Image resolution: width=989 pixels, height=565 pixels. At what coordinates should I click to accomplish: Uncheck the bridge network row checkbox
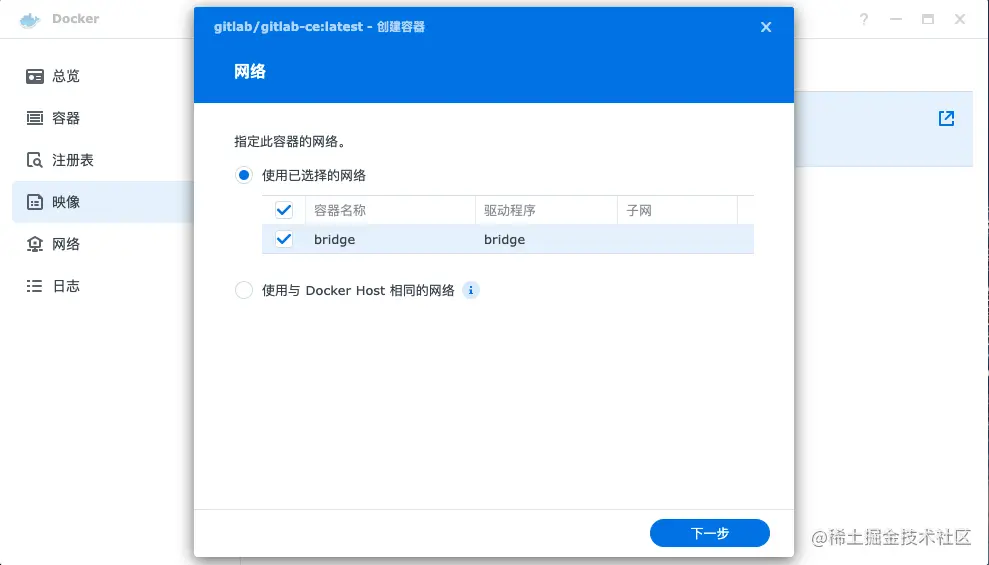284,239
